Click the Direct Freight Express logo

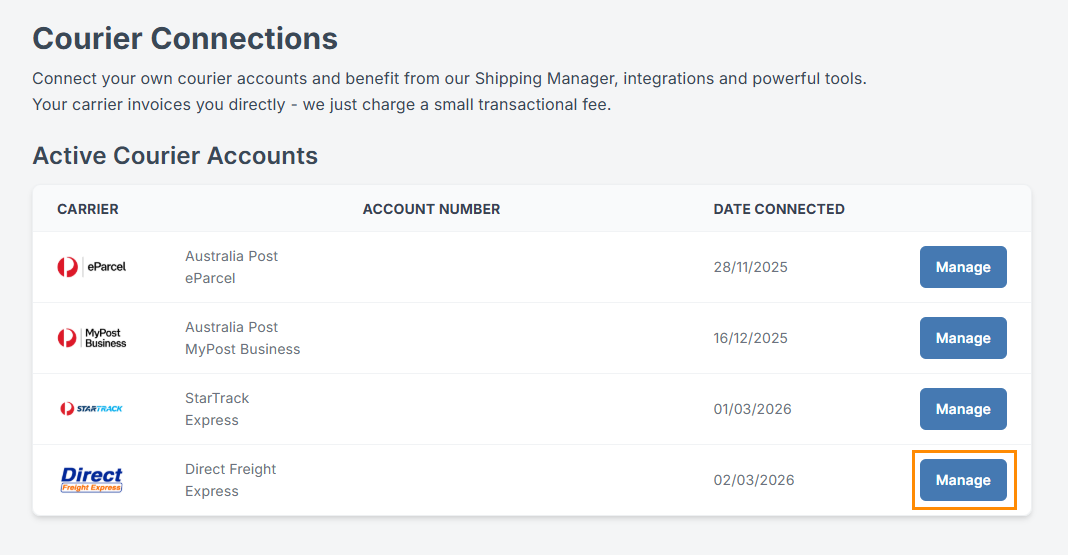tap(91, 480)
